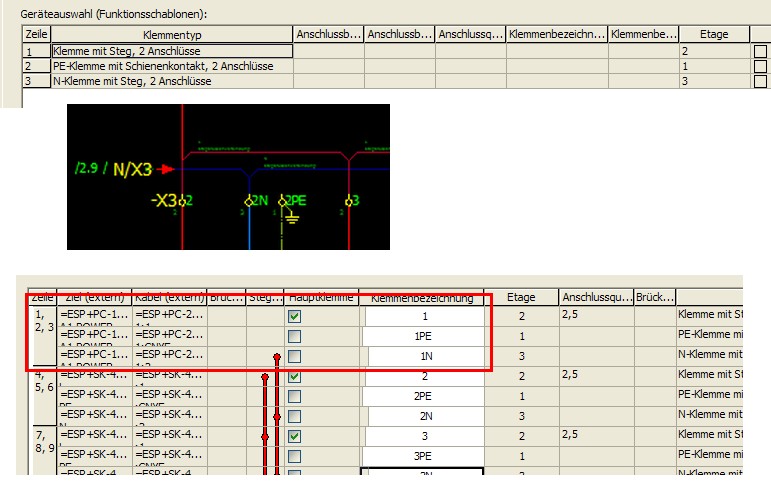Select row 'PE-Klemme mit Schienenkontakt, 2 Anschlüsse'
This screenshot has width=771, height=500.
click(x=172, y=66)
